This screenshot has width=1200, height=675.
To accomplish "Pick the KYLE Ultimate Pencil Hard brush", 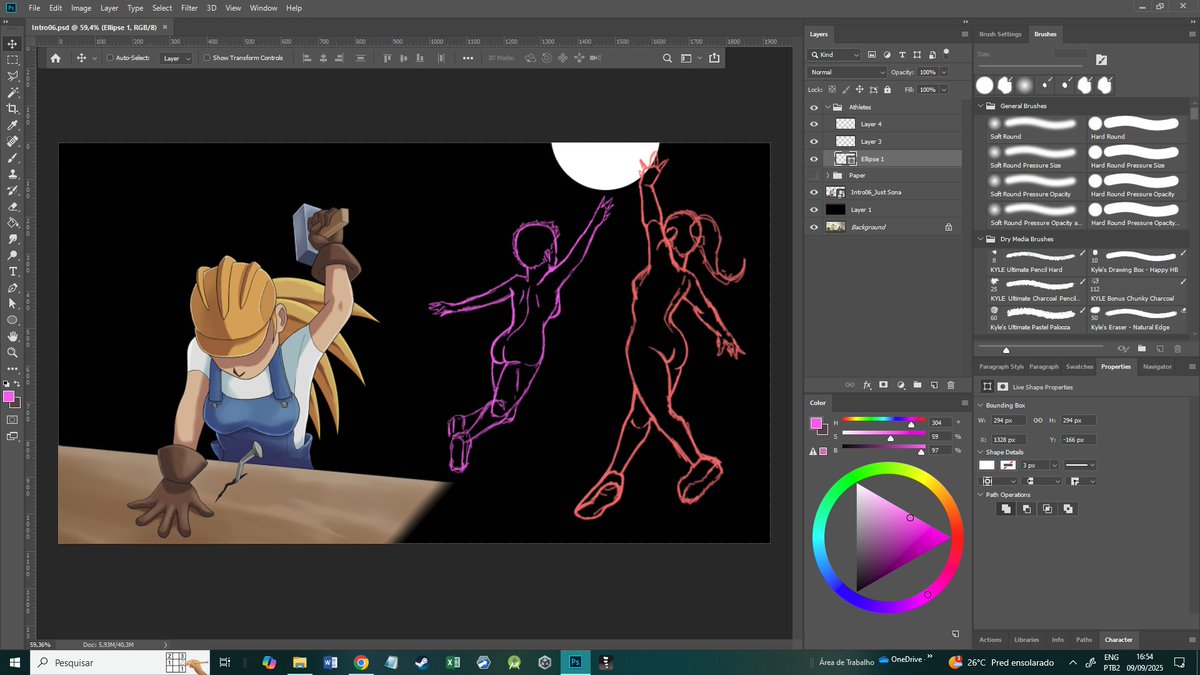I will pos(1035,262).
